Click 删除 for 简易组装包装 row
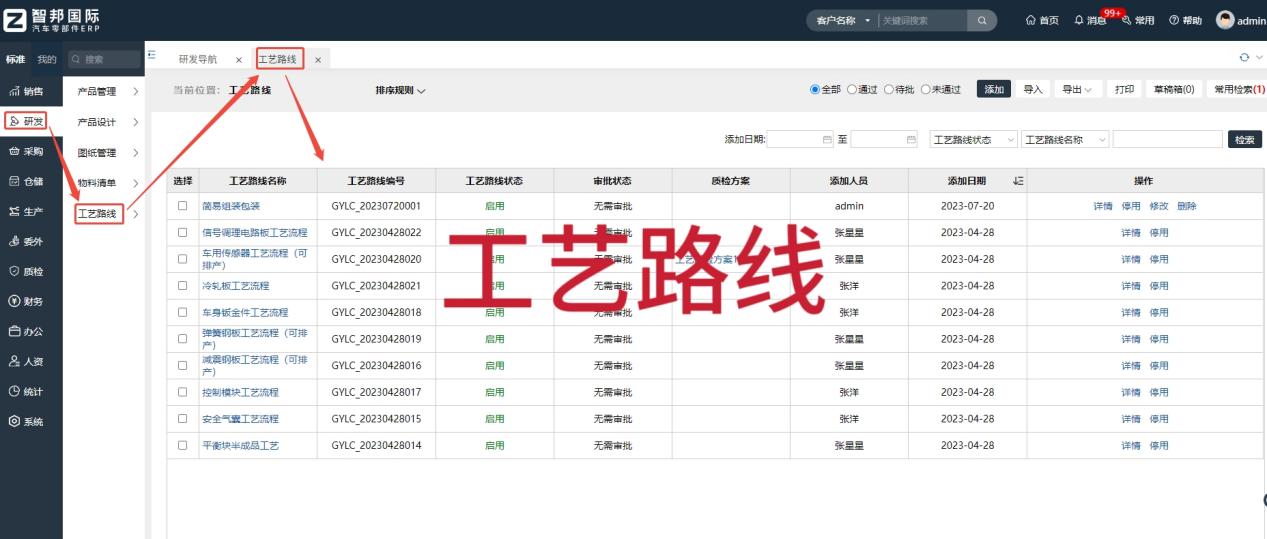The width and height of the screenshot is (1267, 539). click(1187, 206)
